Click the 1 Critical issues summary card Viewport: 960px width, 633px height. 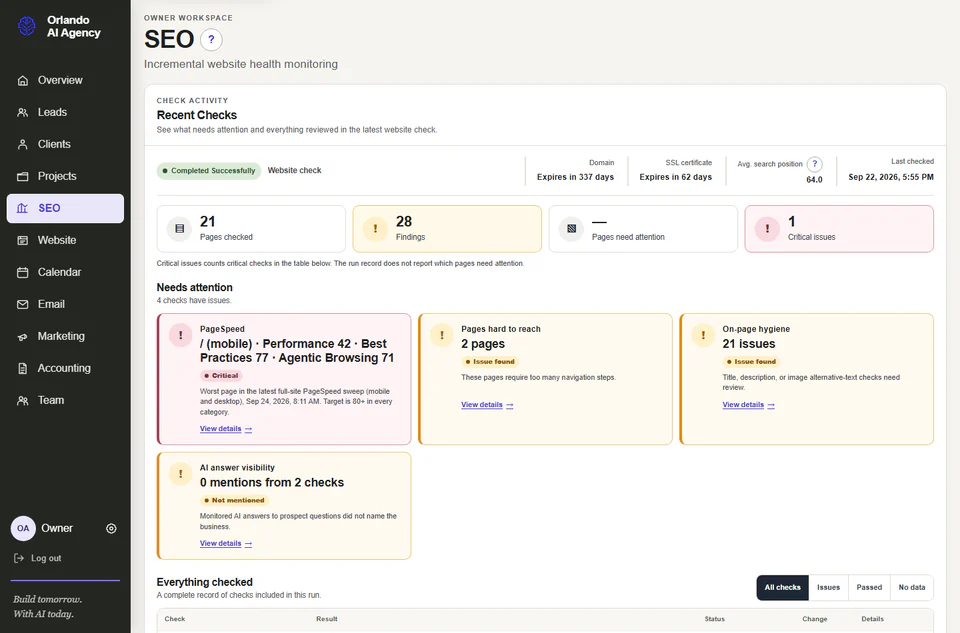click(x=839, y=229)
